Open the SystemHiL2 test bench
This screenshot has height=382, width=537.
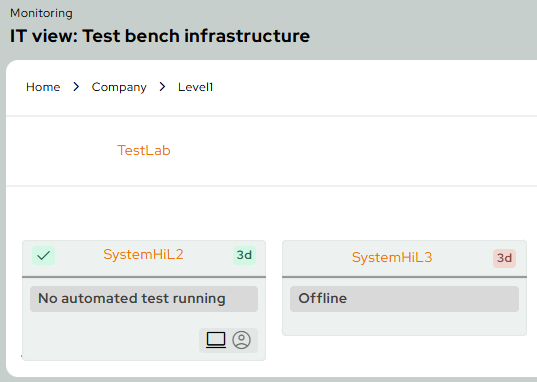coord(143,255)
